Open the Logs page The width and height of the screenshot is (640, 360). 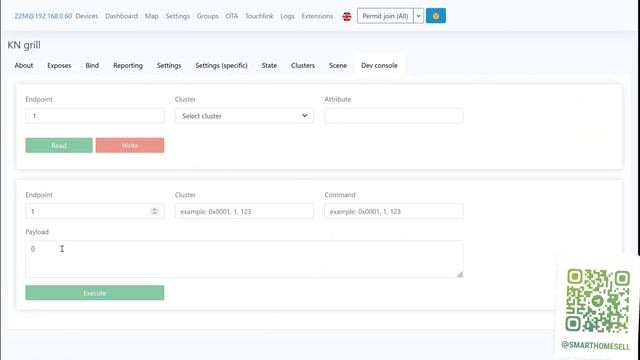[287, 16]
